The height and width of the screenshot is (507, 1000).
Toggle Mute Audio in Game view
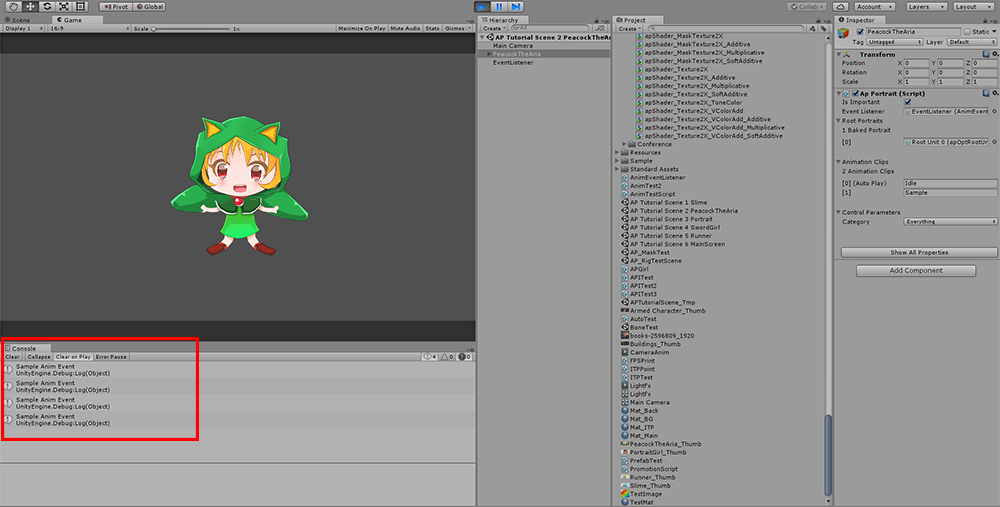coord(405,28)
